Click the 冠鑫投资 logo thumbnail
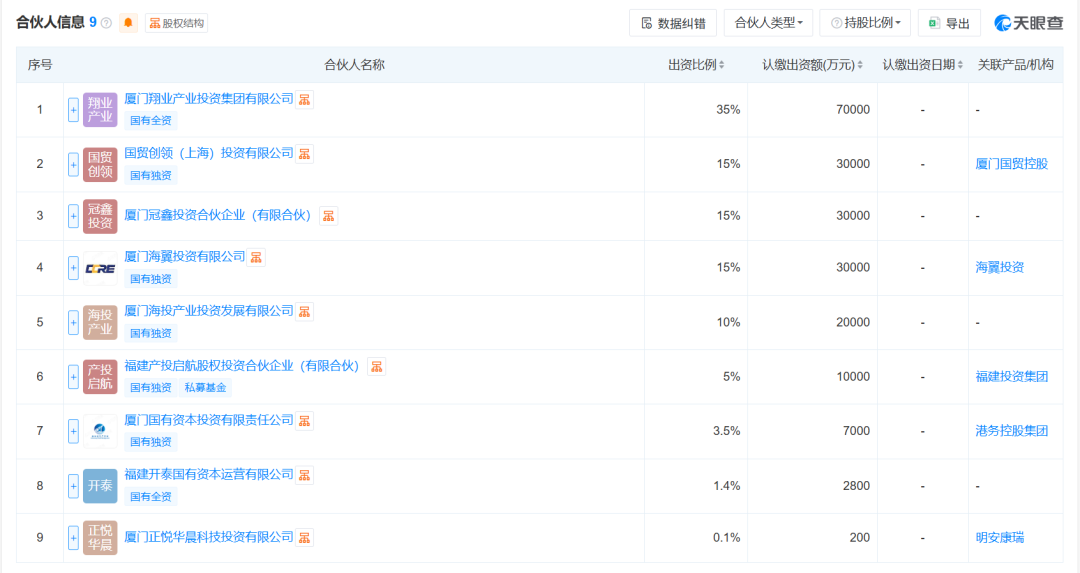Screen dimensions: 1080x573 [100, 216]
